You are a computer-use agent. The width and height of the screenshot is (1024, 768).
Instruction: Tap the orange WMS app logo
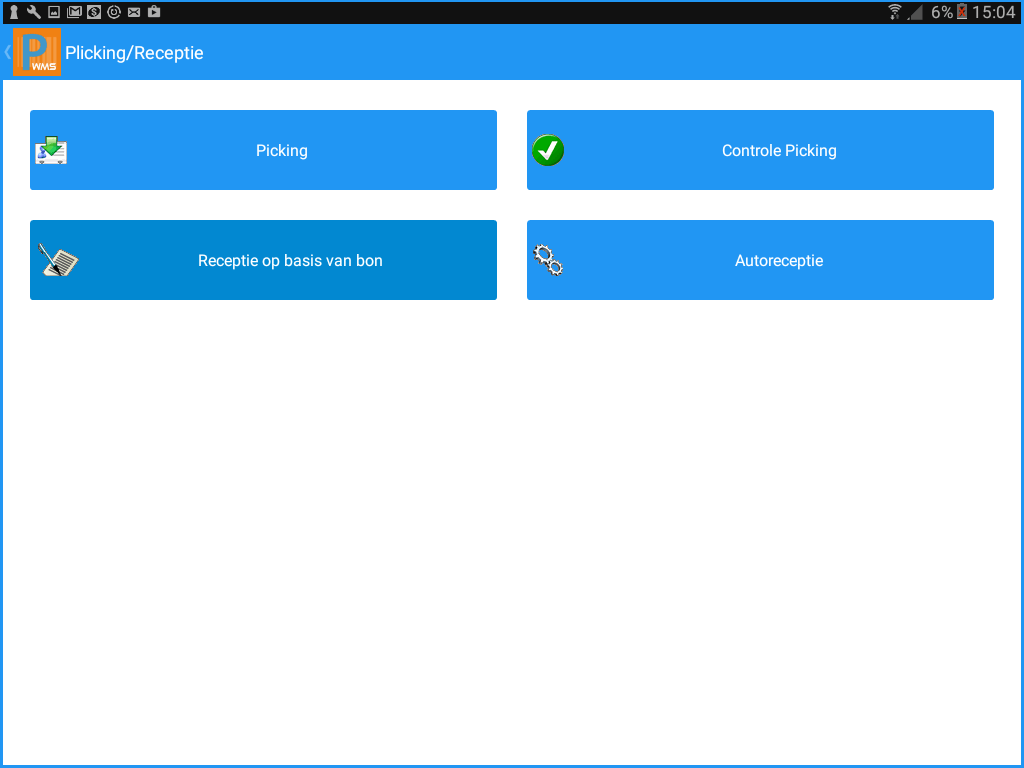tap(38, 52)
